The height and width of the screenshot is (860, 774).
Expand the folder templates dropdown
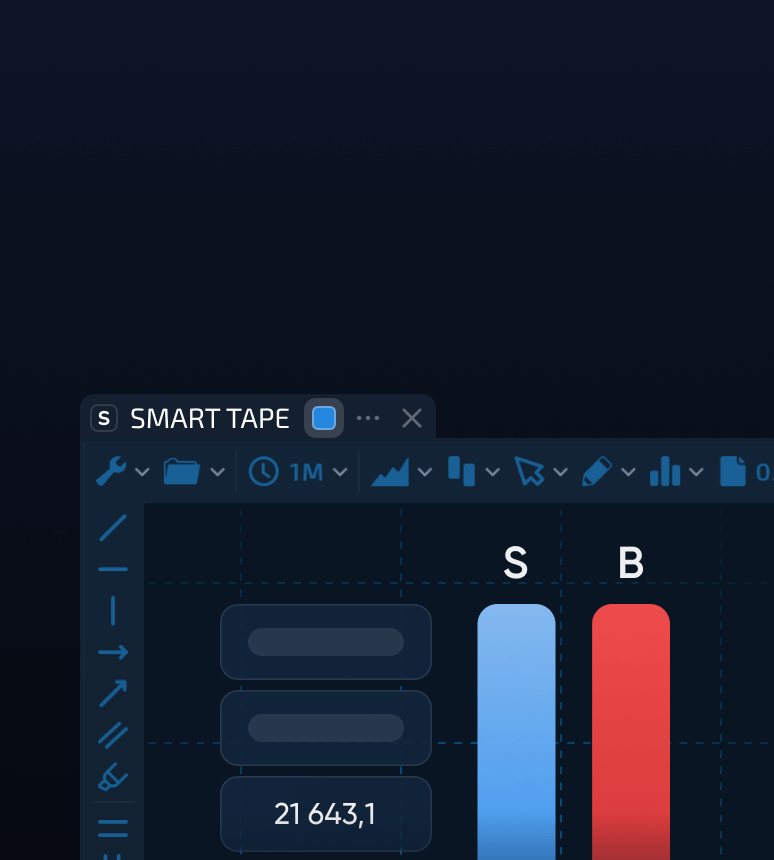click(217, 472)
